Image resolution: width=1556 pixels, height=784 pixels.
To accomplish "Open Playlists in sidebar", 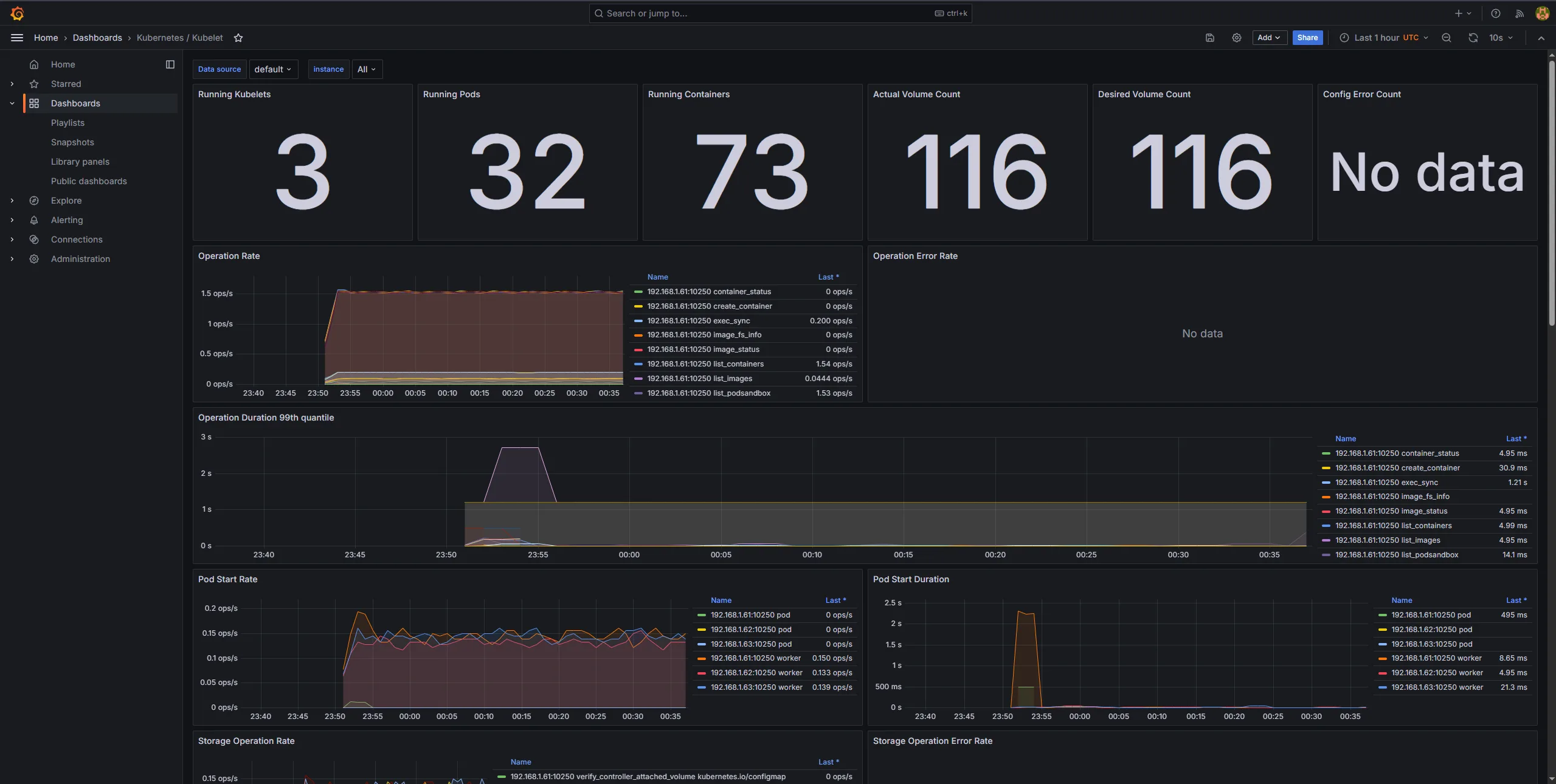I will 67,123.
